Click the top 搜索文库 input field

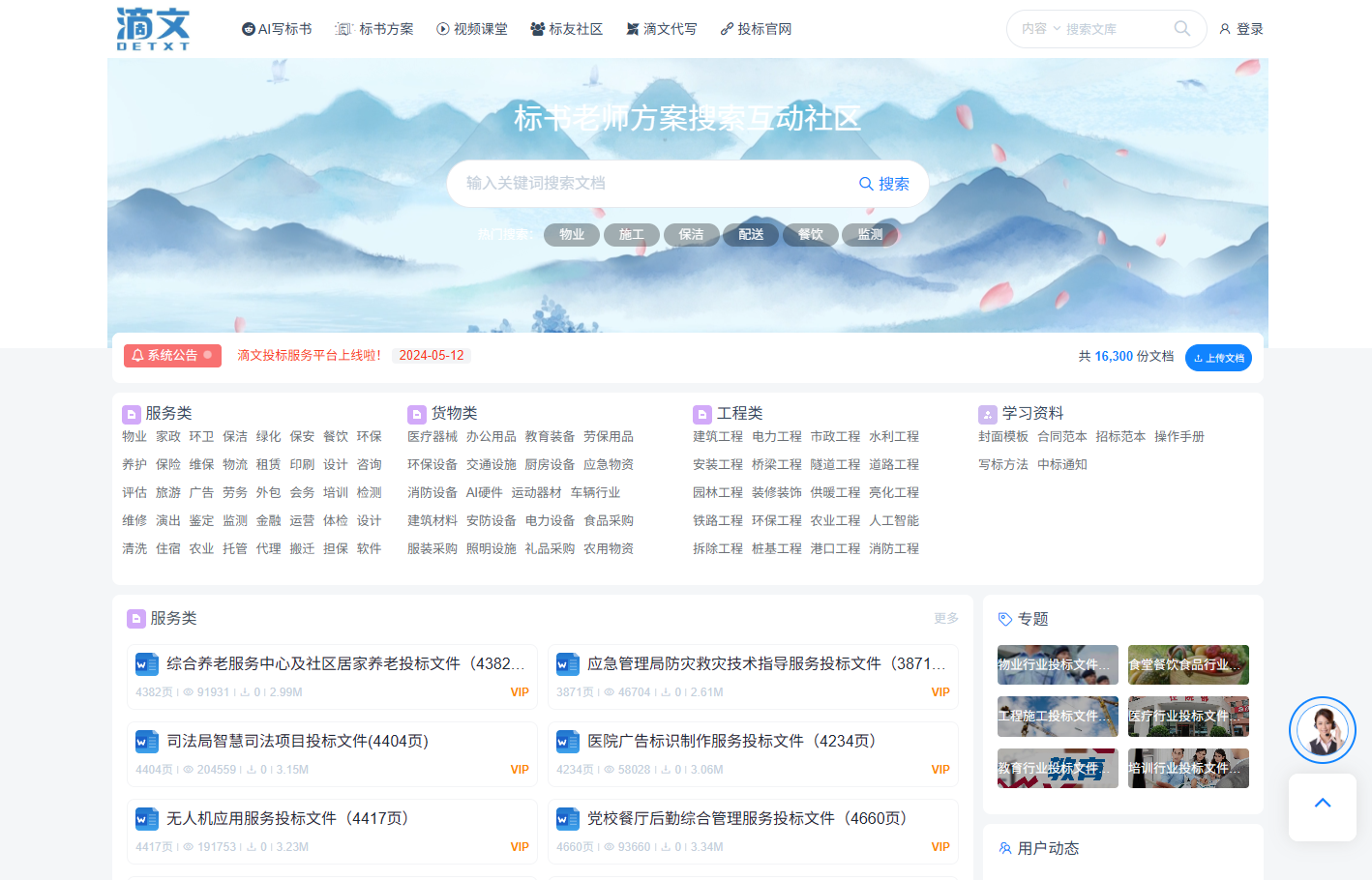coord(1115,29)
